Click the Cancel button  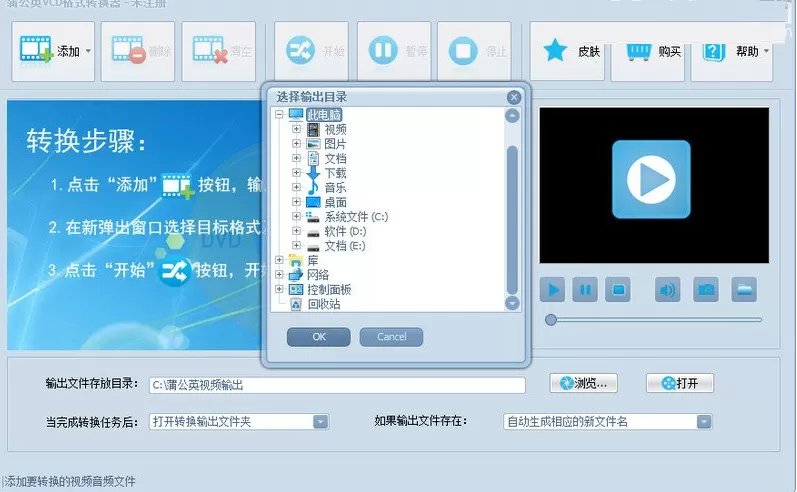click(391, 337)
